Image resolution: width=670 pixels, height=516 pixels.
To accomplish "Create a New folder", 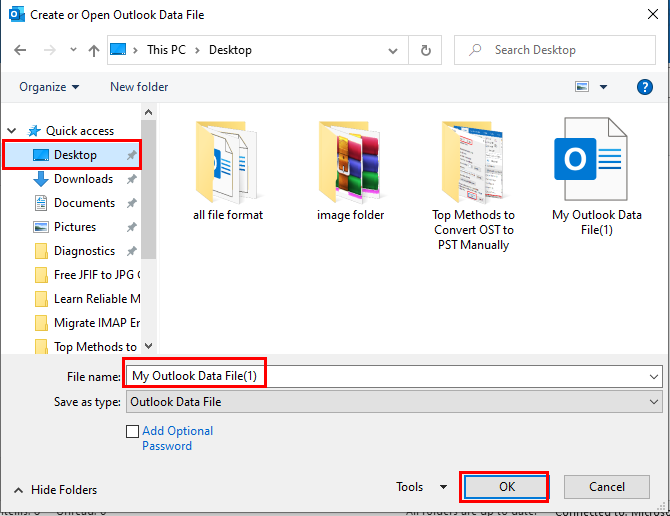I will [x=139, y=87].
